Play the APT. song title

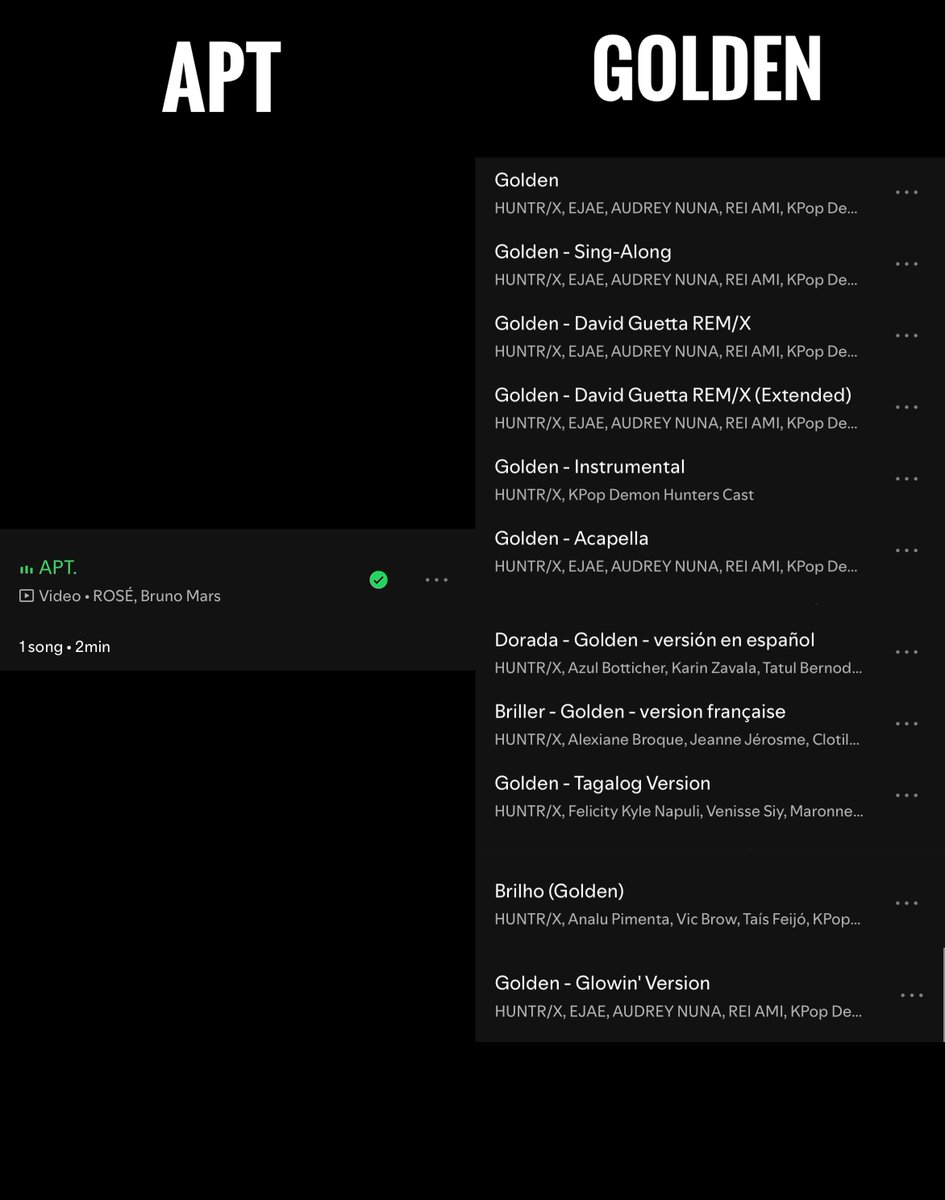click(x=58, y=568)
